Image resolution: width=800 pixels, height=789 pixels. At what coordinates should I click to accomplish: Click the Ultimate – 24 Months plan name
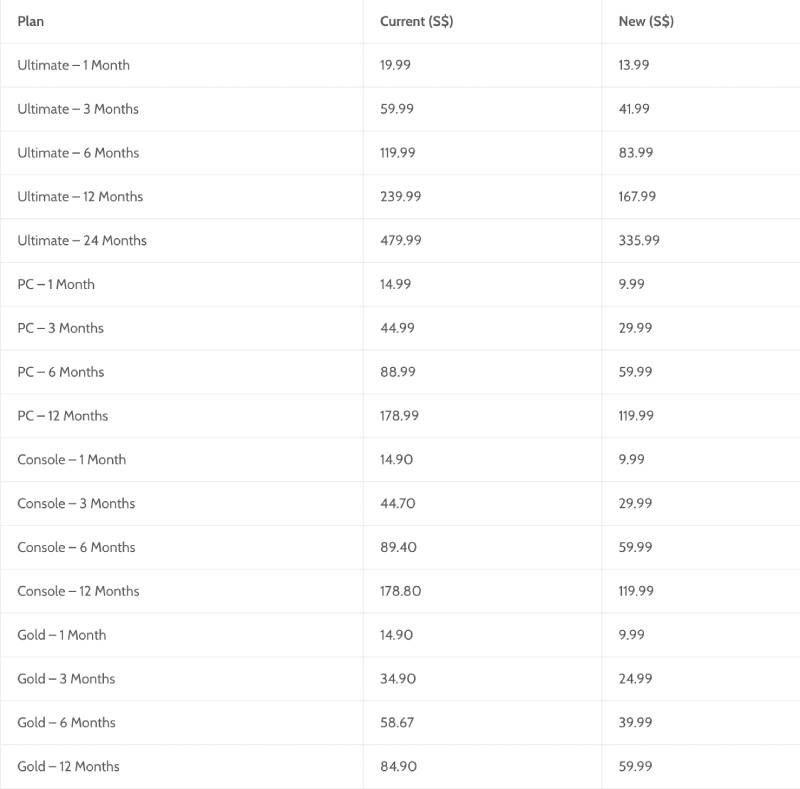tap(82, 240)
